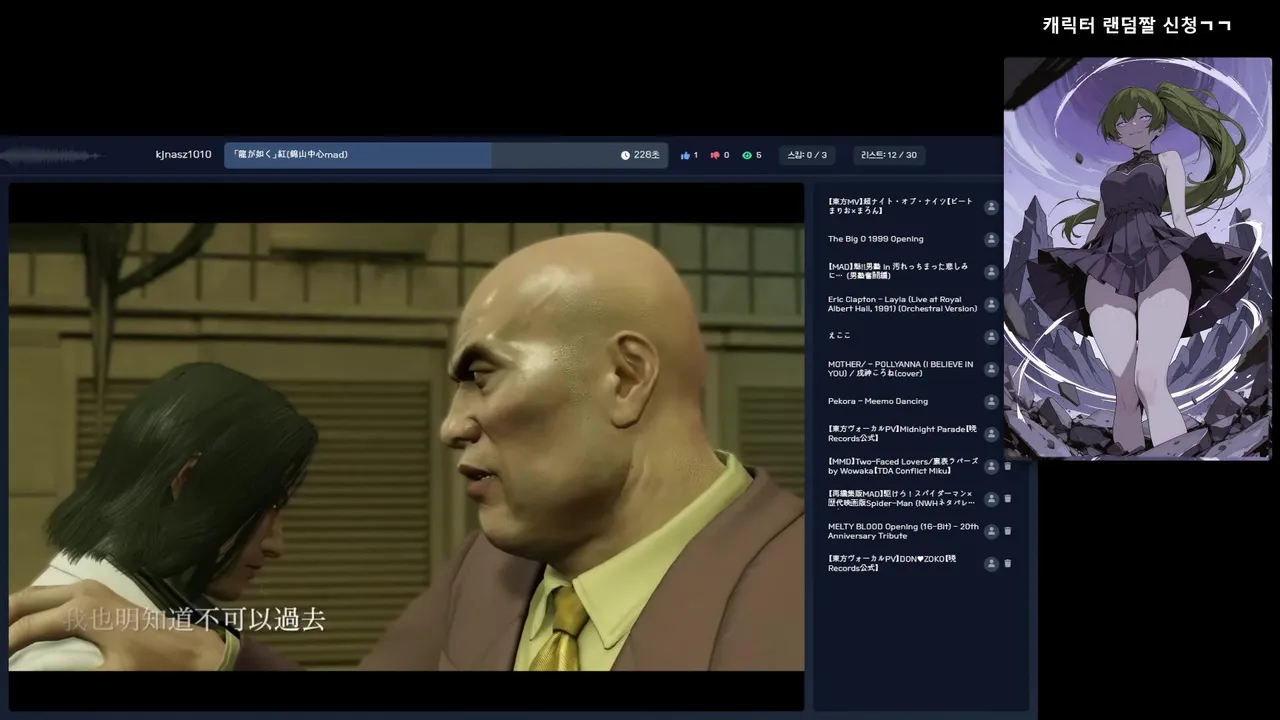Screen dimensions: 1280x720
Task: Open requester profile for 汚れっちまった悲しみに MAD entry
Action: [x=991, y=272]
